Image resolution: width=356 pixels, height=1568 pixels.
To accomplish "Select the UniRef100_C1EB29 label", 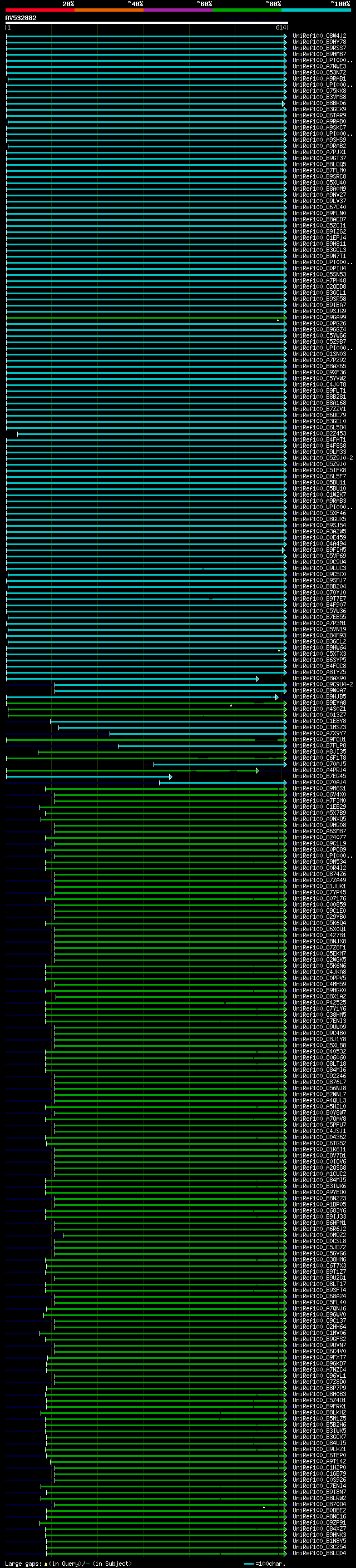I will pyautogui.click(x=319, y=807).
